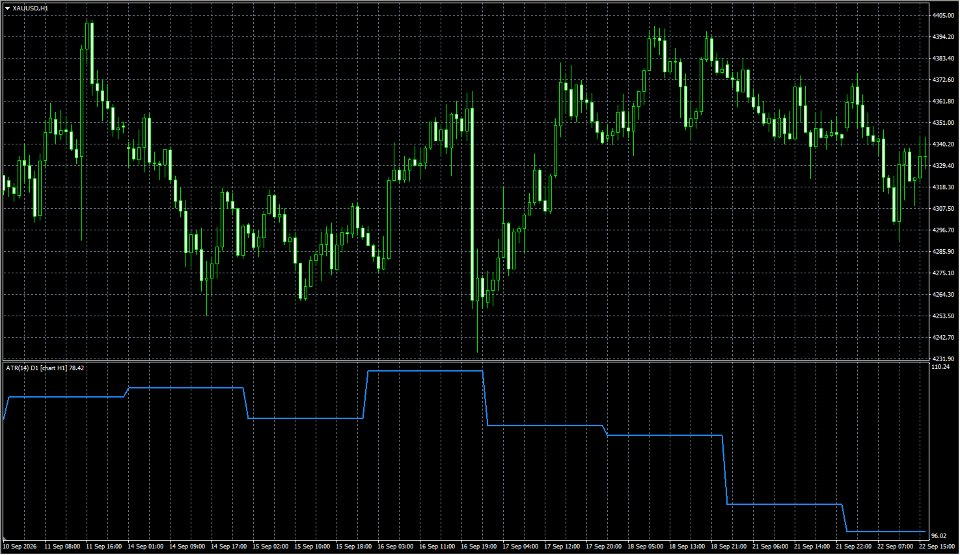Click the 21 Sep 06:00 time label
The height and width of the screenshot is (555, 960).
(x=770, y=546)
